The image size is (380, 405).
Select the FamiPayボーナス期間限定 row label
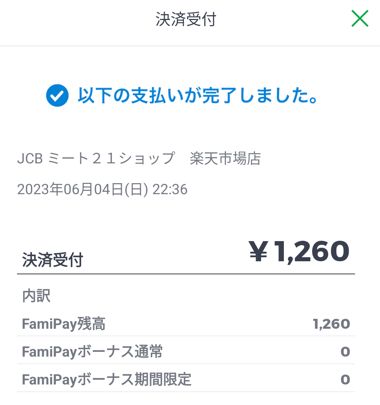(107, 379)
